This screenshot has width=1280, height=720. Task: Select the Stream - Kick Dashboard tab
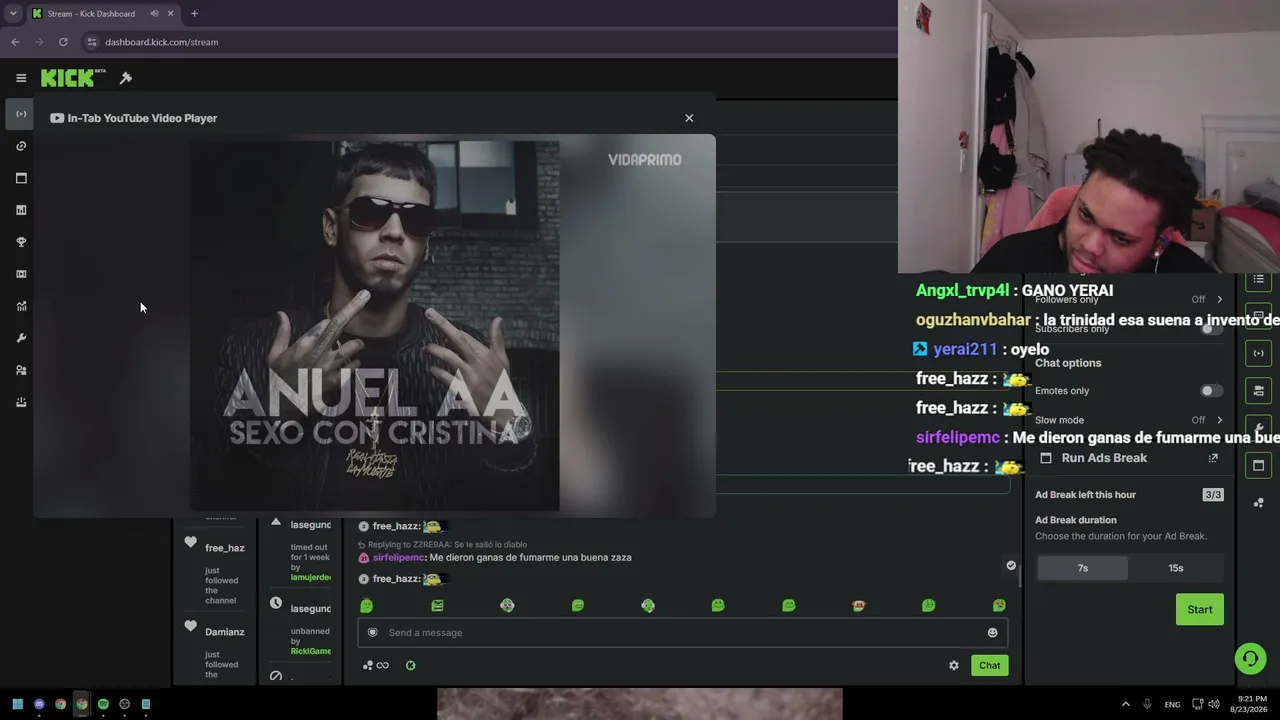click(x=103, y=14)
